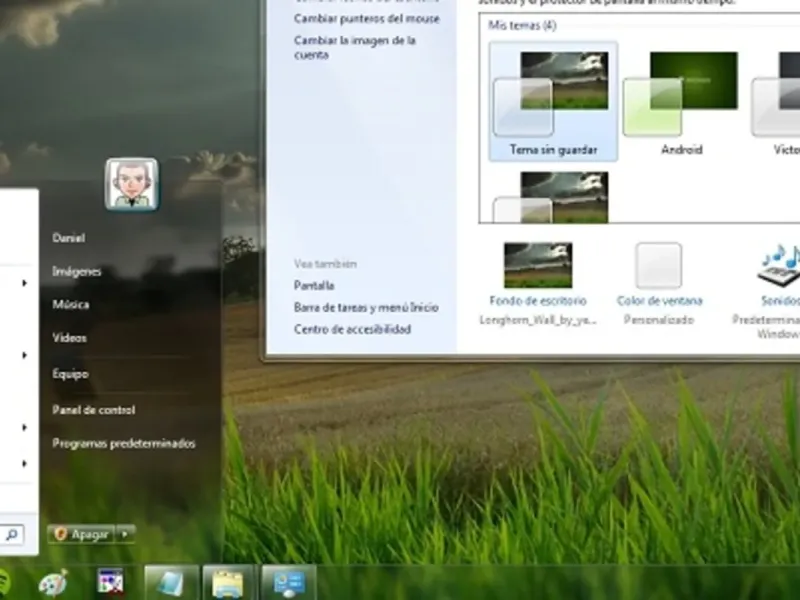Open Paint from the taskbar palette icon
The width and height of the screenshot is (800, 600).
pyautogui.click(x=53, y=583)
